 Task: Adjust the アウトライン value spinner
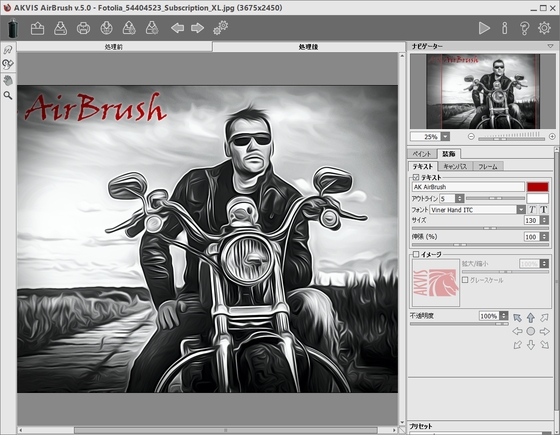pos(460,198)
